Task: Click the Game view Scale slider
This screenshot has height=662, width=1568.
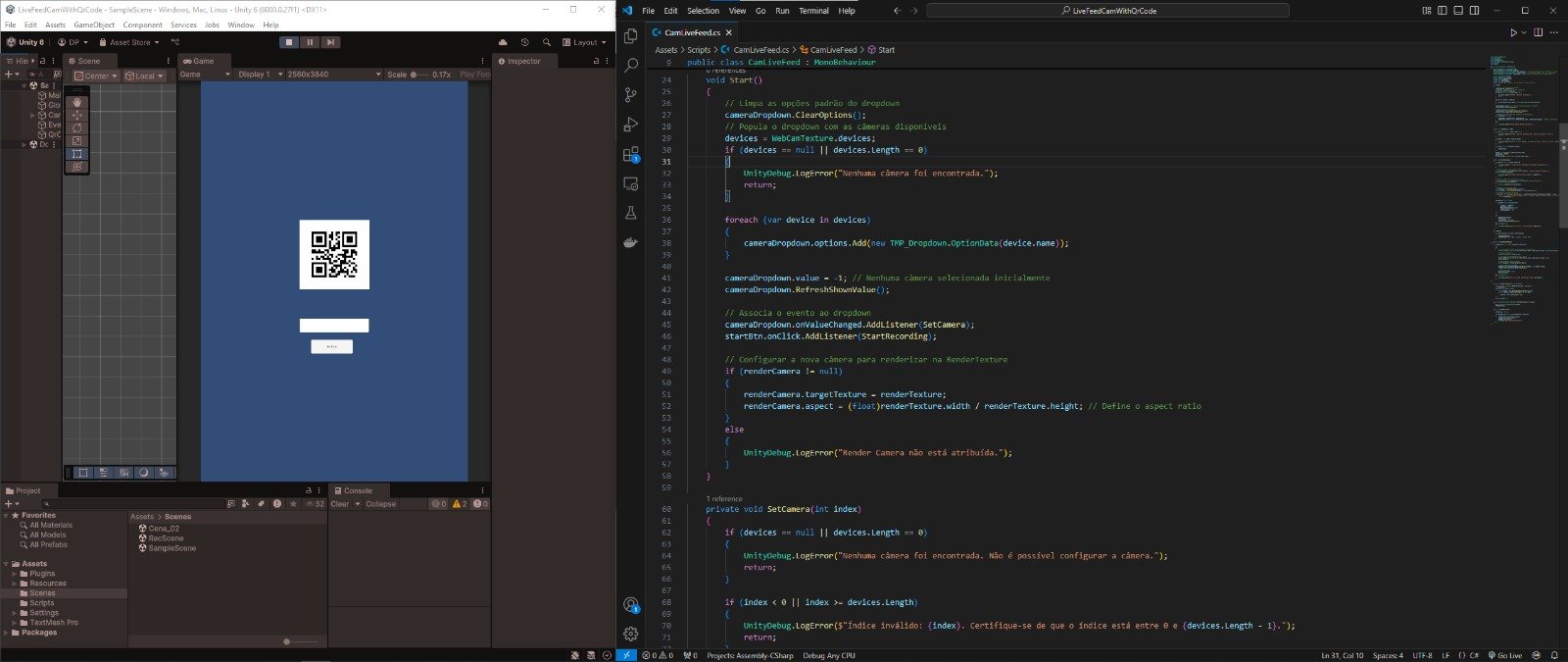Action: coord(419,75)
